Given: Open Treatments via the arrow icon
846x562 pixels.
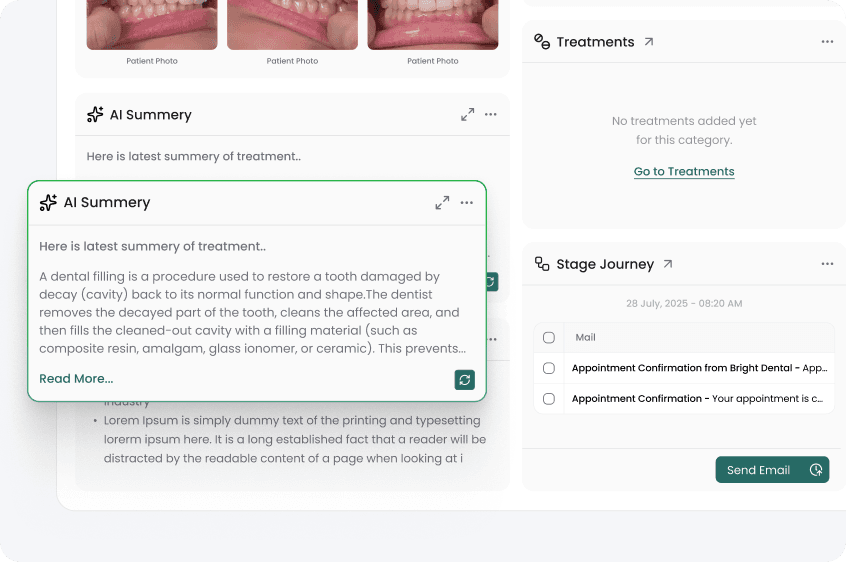Looking at the screenshot, I should (649, 42).
